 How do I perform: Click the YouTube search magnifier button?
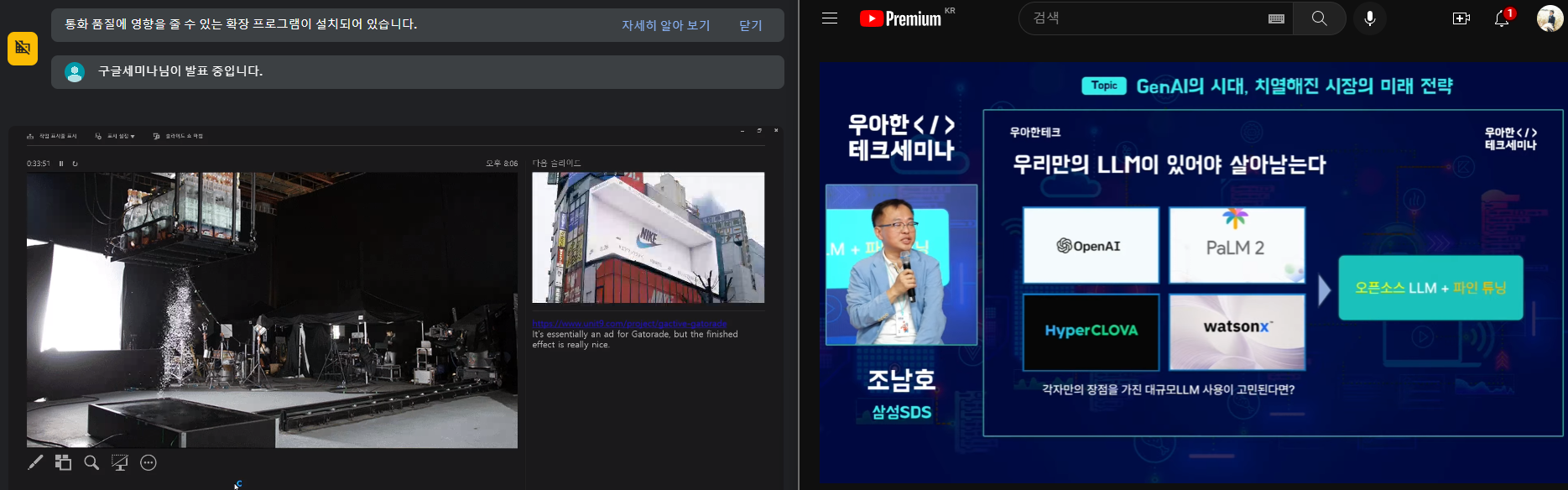[x=1320, y=18]
